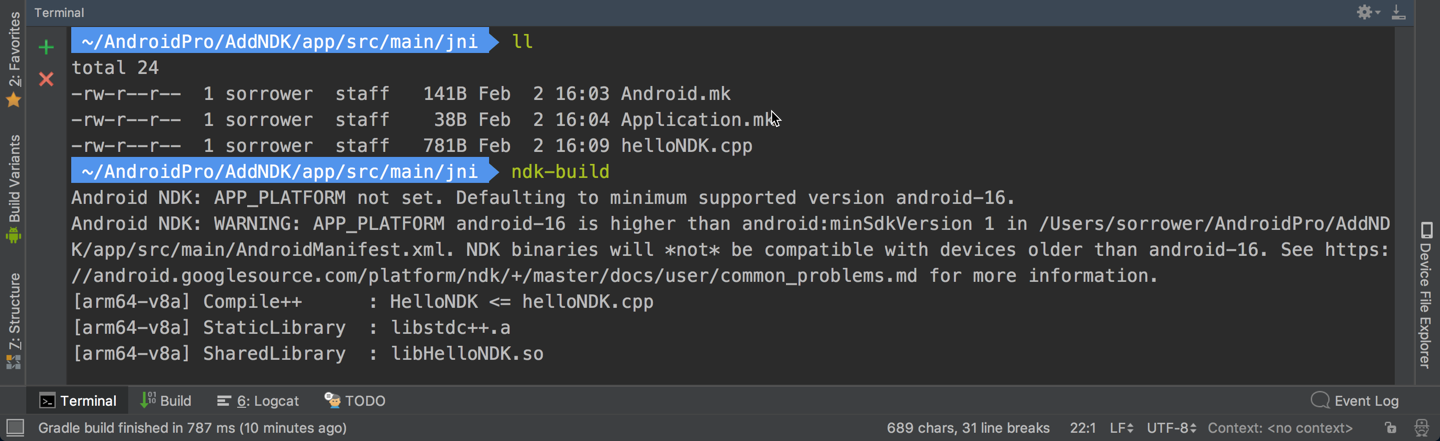Add a new terminal session with the plus icon
Image resolution: width=1440 pixels, height=441 pixels.
(46, 47)
